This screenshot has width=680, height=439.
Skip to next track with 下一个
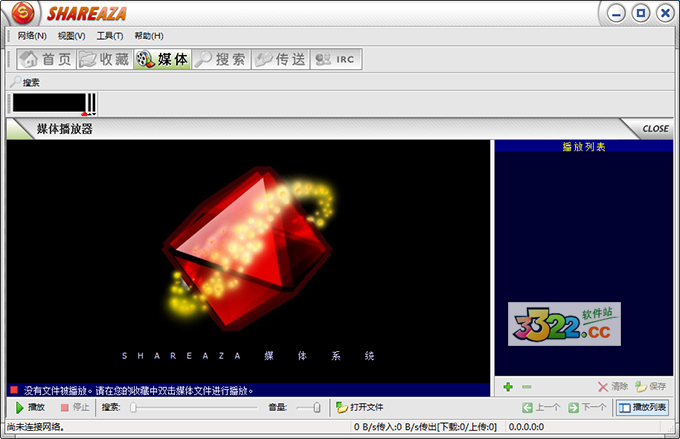(587, 407)
